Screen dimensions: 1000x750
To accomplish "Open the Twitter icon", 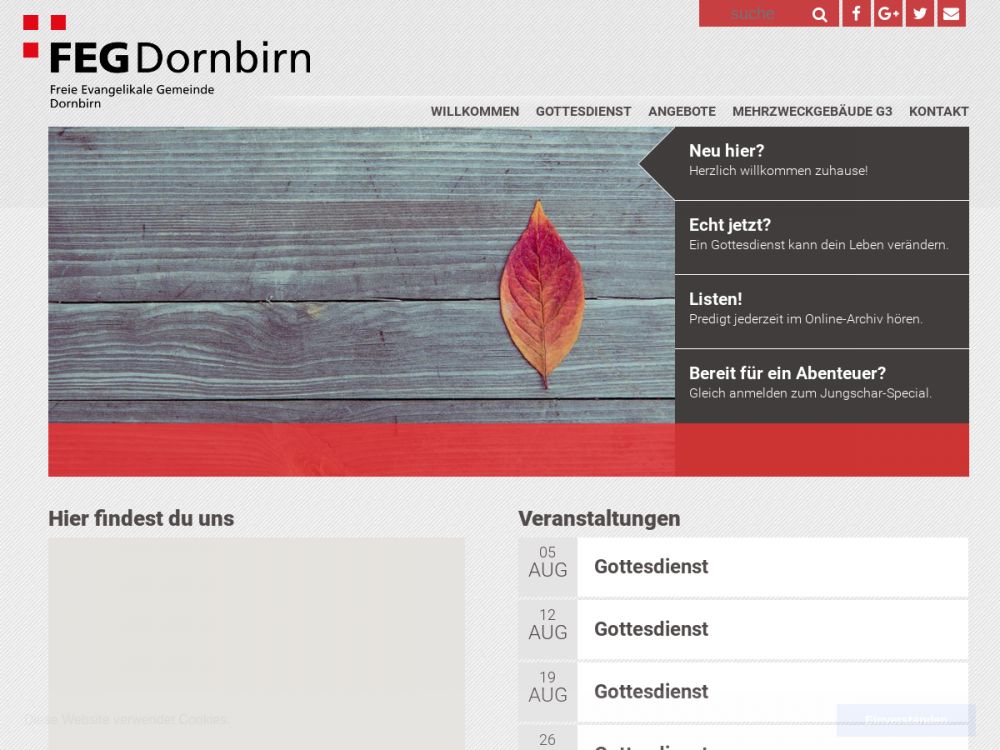I will pos(920,14).
